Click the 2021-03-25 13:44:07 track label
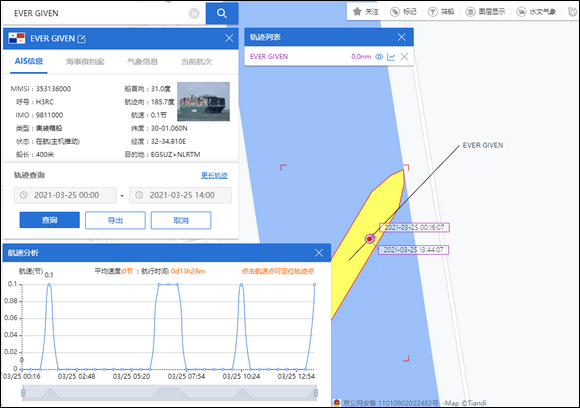Image resolution: width=580 pixels, height=408 pixels. tap(414, 250)
